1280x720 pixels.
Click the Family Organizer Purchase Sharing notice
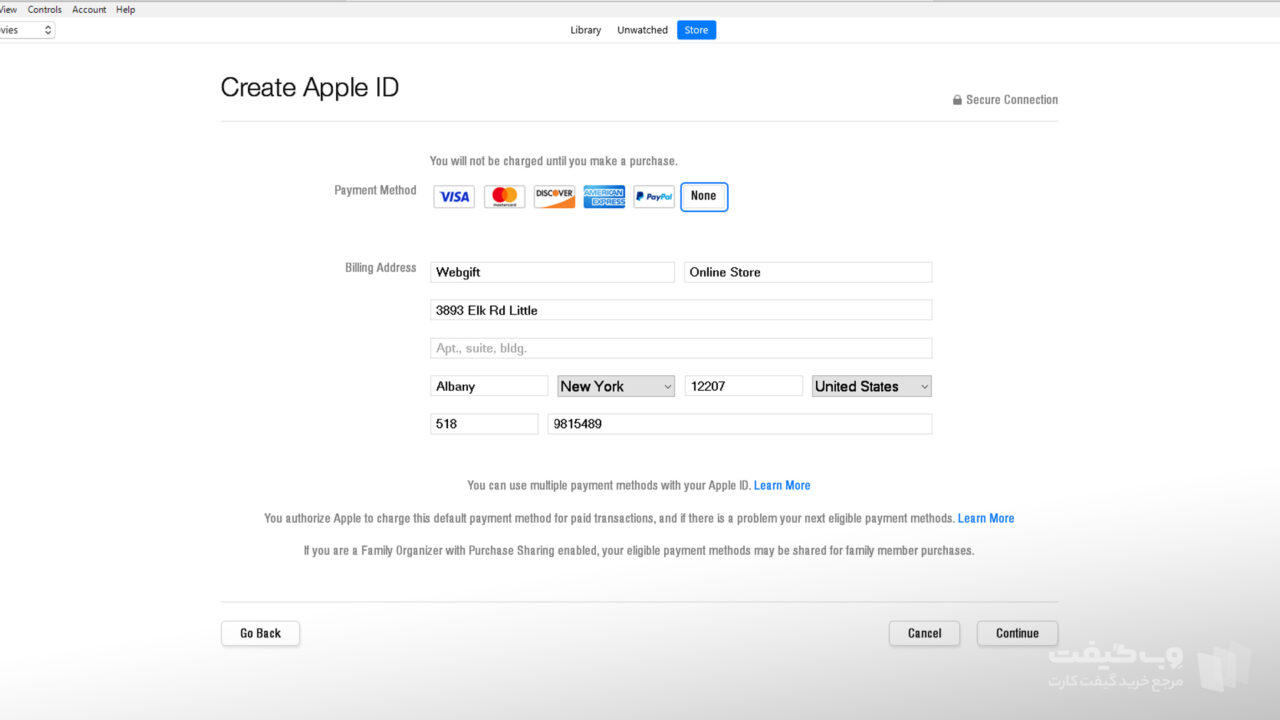639,551
